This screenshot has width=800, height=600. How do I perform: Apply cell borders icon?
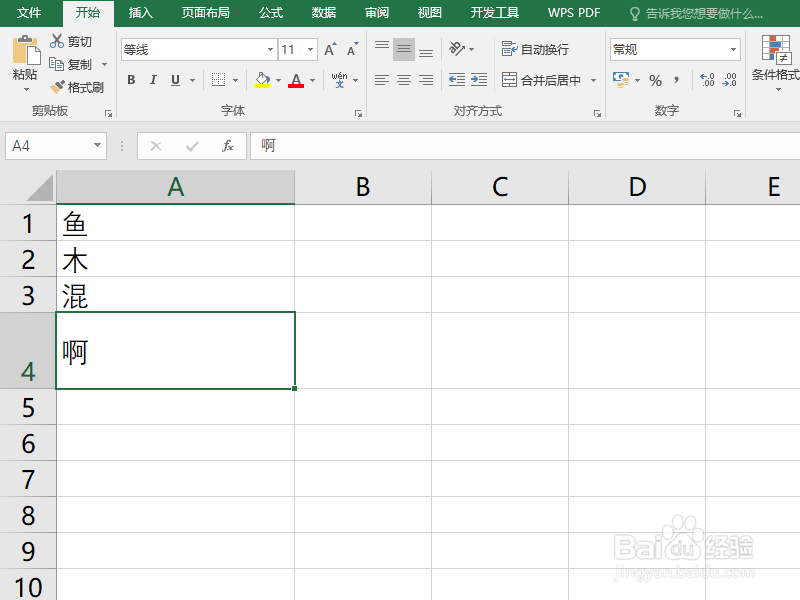point(218,80)
